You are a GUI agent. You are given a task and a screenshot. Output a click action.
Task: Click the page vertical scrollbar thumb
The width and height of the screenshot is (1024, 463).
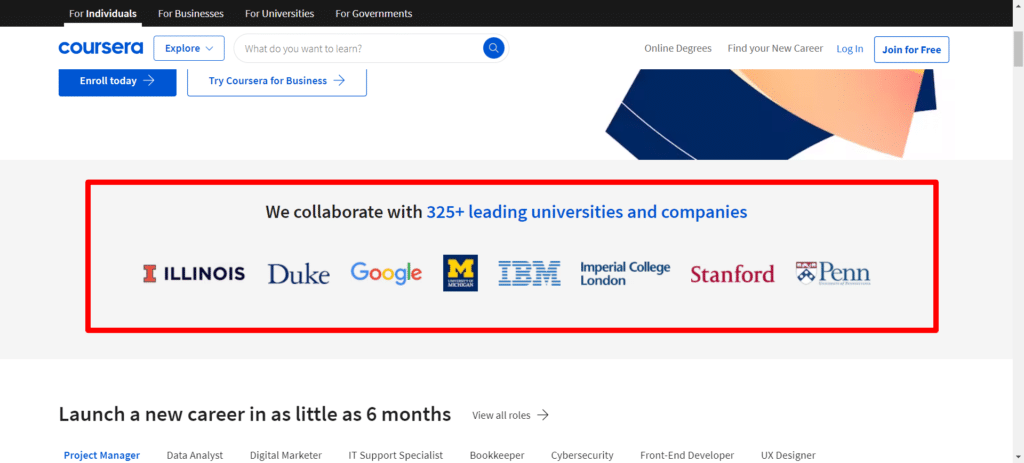coord(1018,48)
